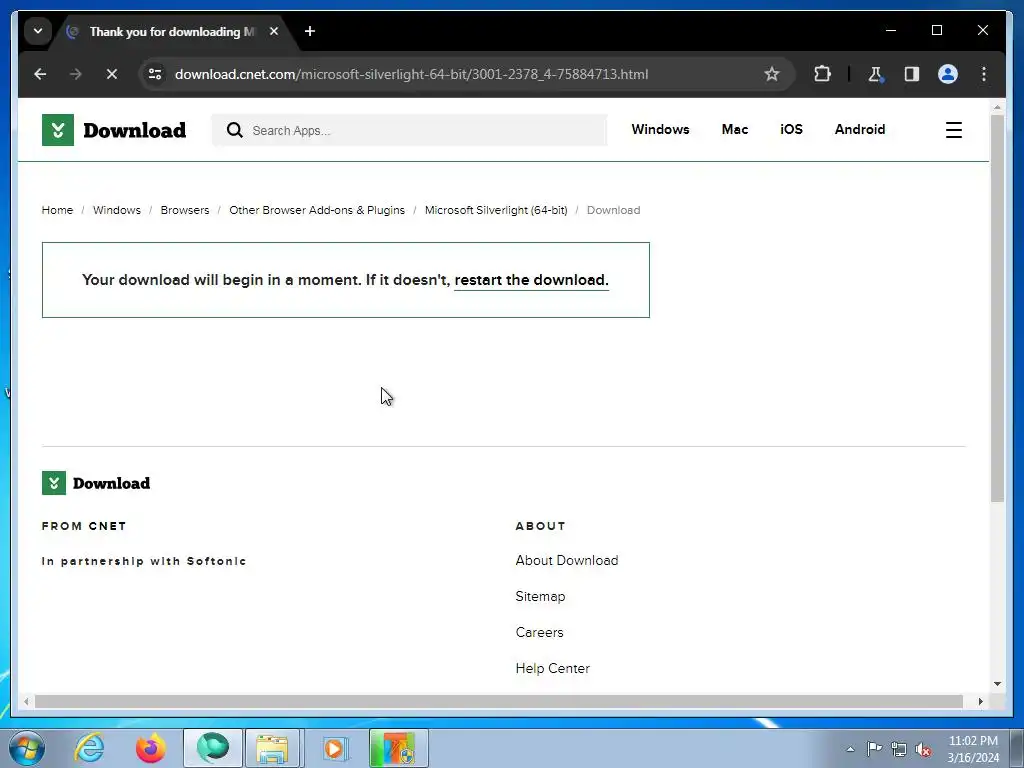This screenshot has height=768, width=1024.
Task: Open the hamburger menu icon
Action: coord(953,130)
